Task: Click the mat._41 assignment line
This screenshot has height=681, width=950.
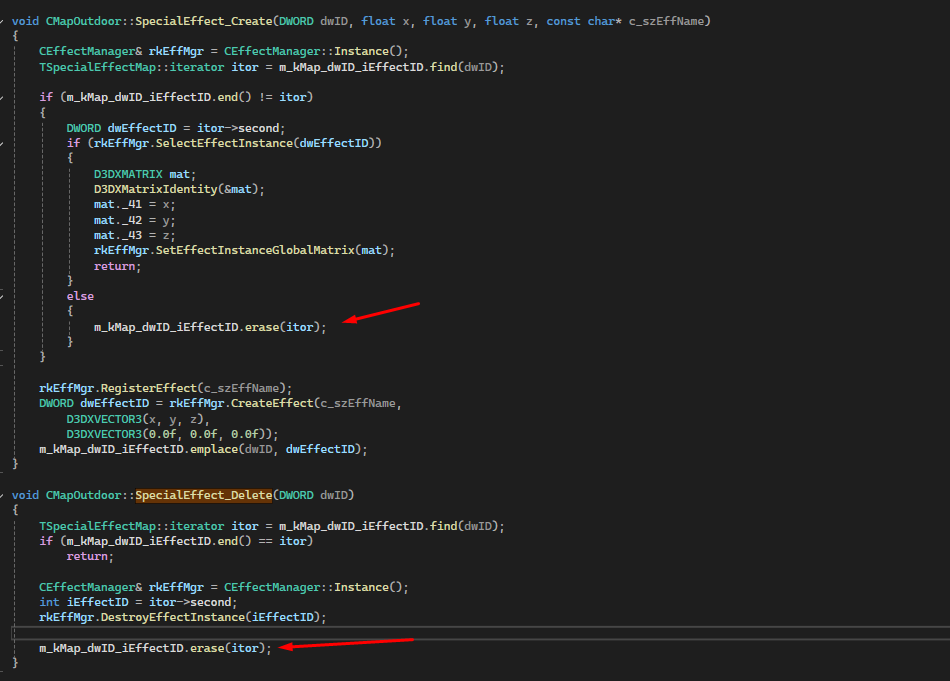Action: (x=120, y=204)
